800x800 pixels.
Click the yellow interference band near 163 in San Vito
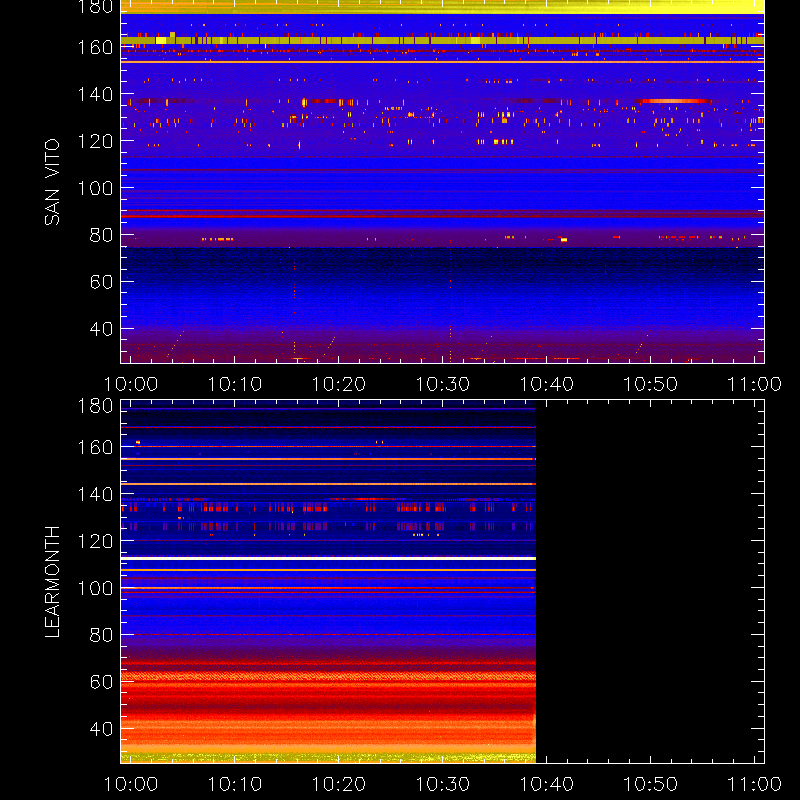point(442,40)
